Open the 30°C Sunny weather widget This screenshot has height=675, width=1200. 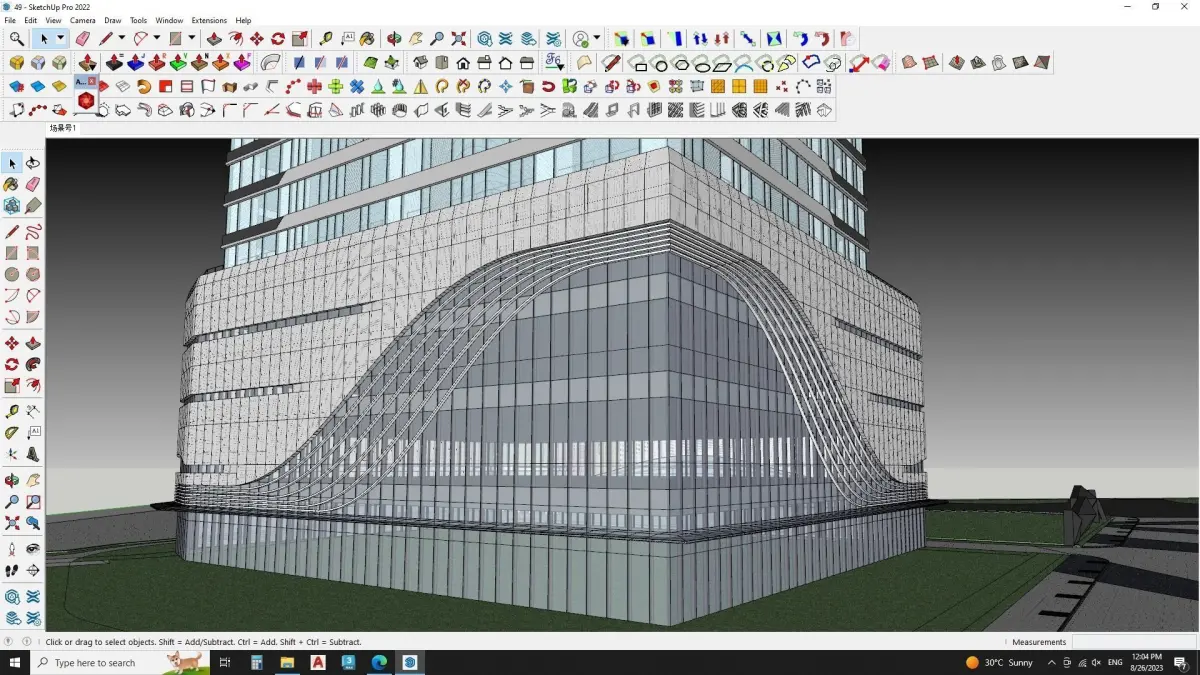coord(999,662)
